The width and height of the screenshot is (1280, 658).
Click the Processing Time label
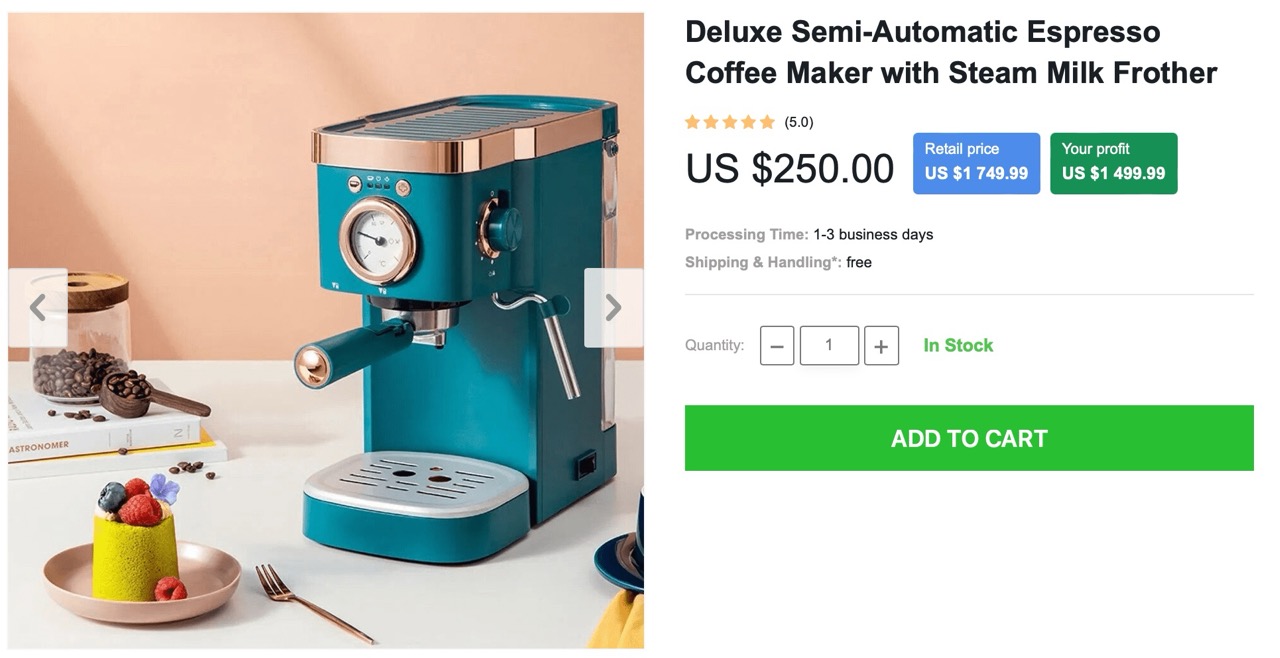tap(747, 234)
